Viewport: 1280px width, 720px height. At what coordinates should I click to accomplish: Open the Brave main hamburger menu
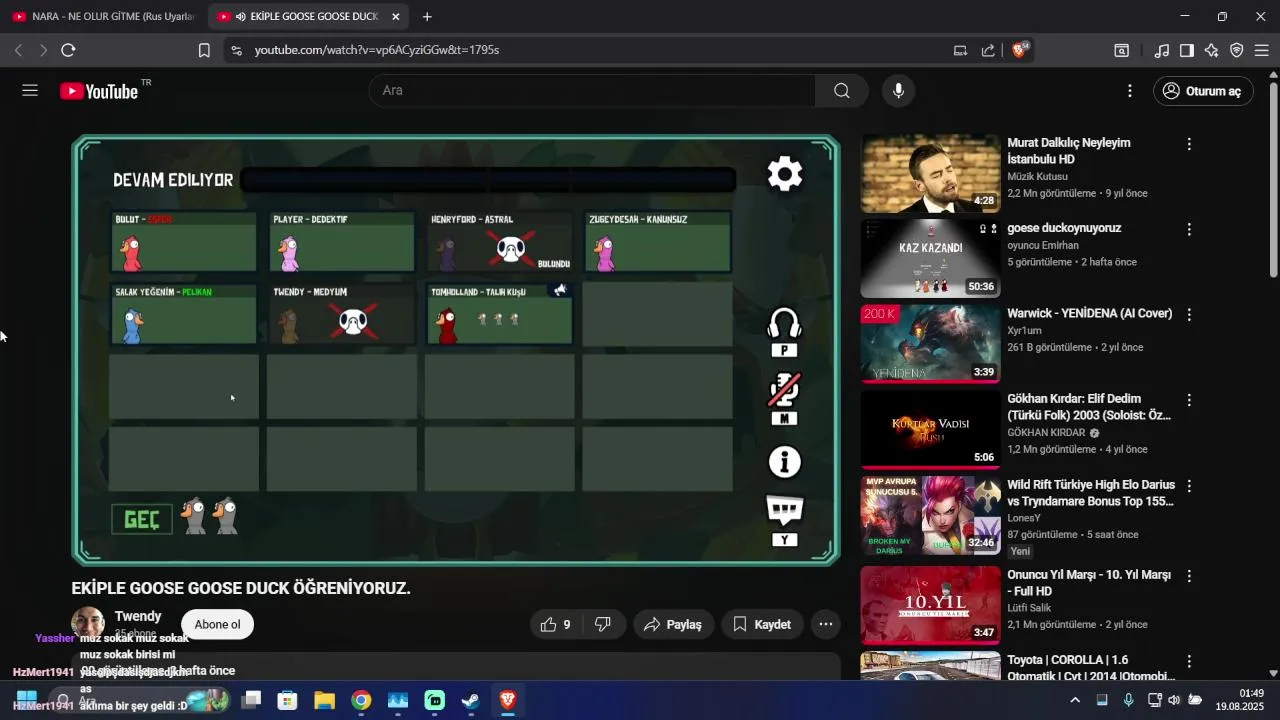click(1262, 50)
